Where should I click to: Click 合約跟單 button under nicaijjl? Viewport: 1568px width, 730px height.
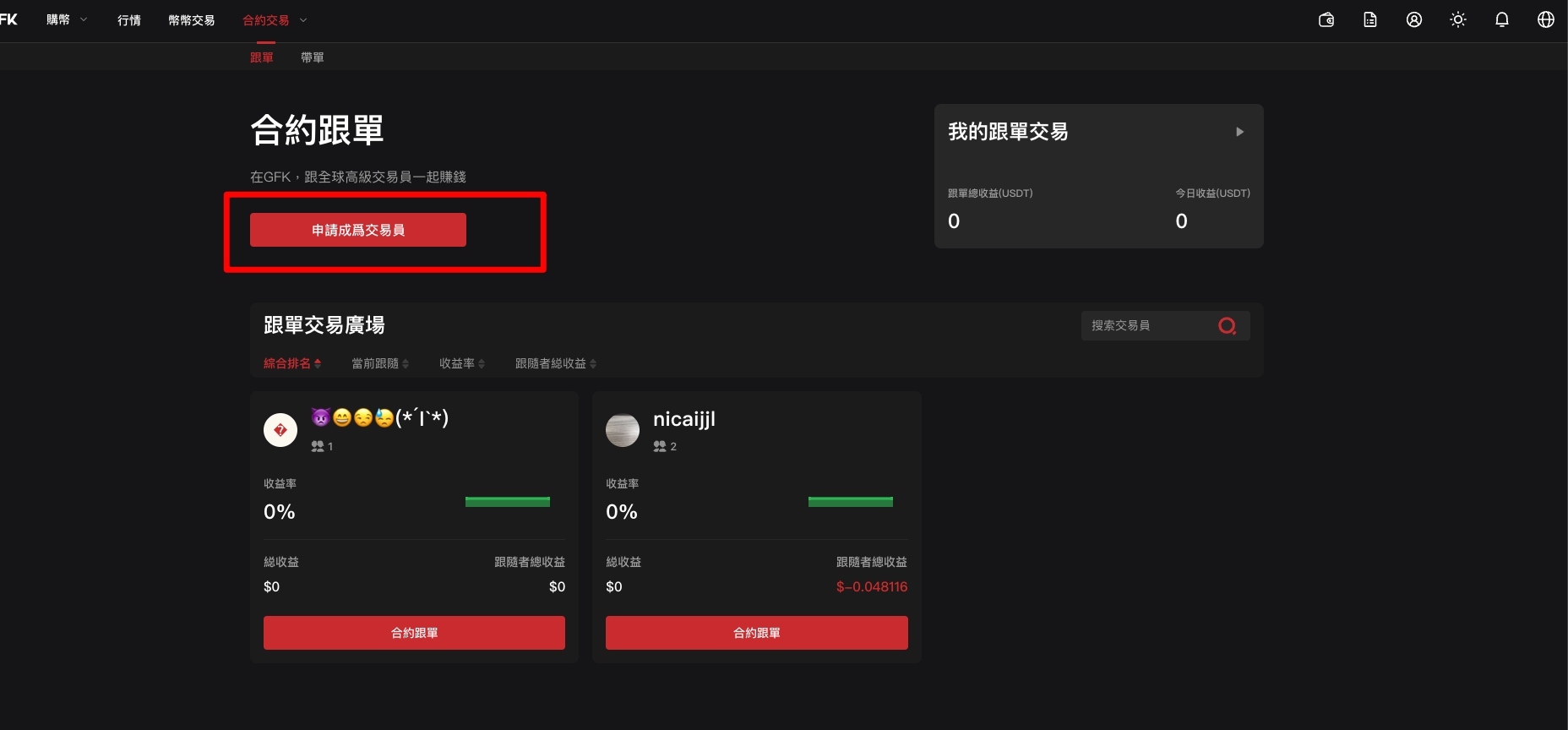756,633
